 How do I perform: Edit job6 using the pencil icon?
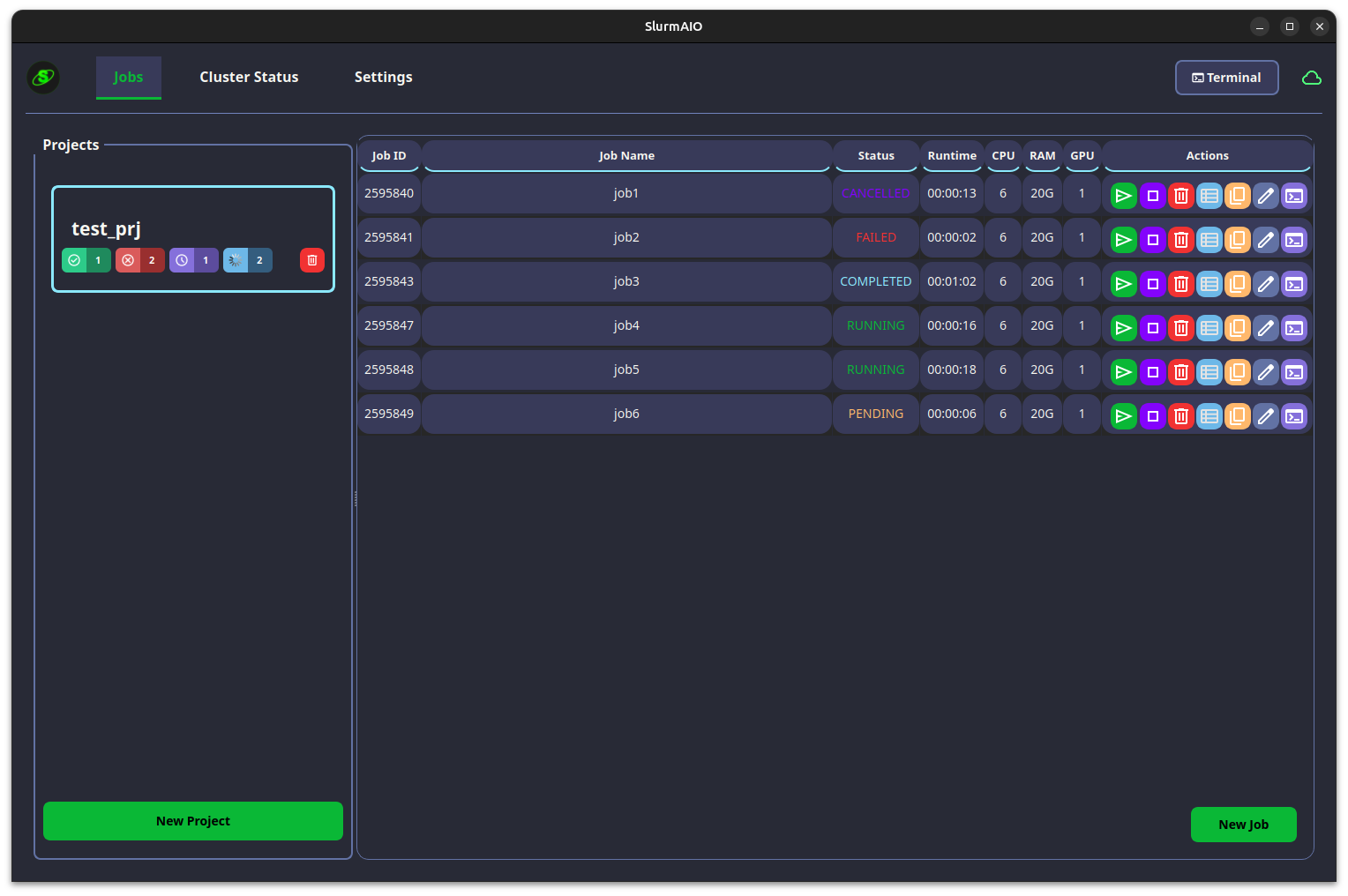(1266, 416)
